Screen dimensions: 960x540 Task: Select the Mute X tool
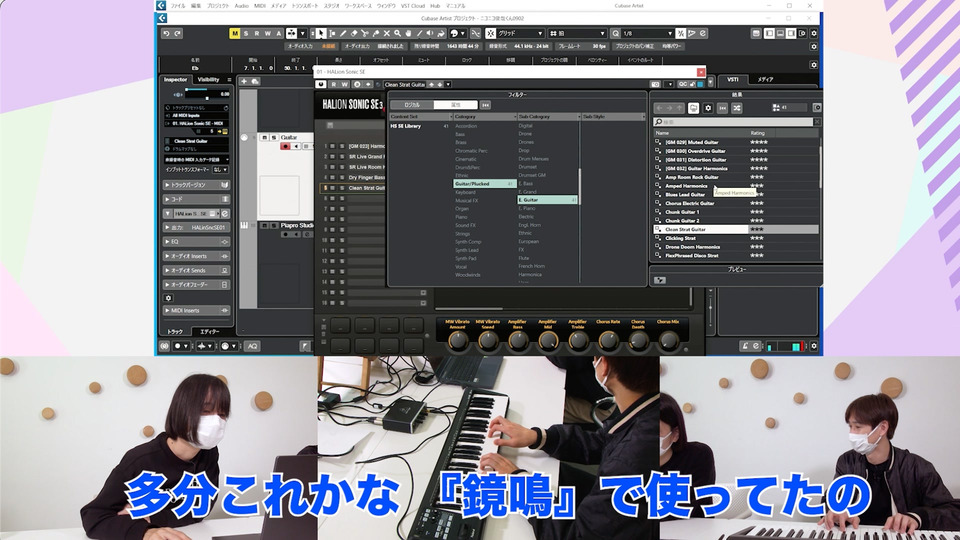coord(386,33)
